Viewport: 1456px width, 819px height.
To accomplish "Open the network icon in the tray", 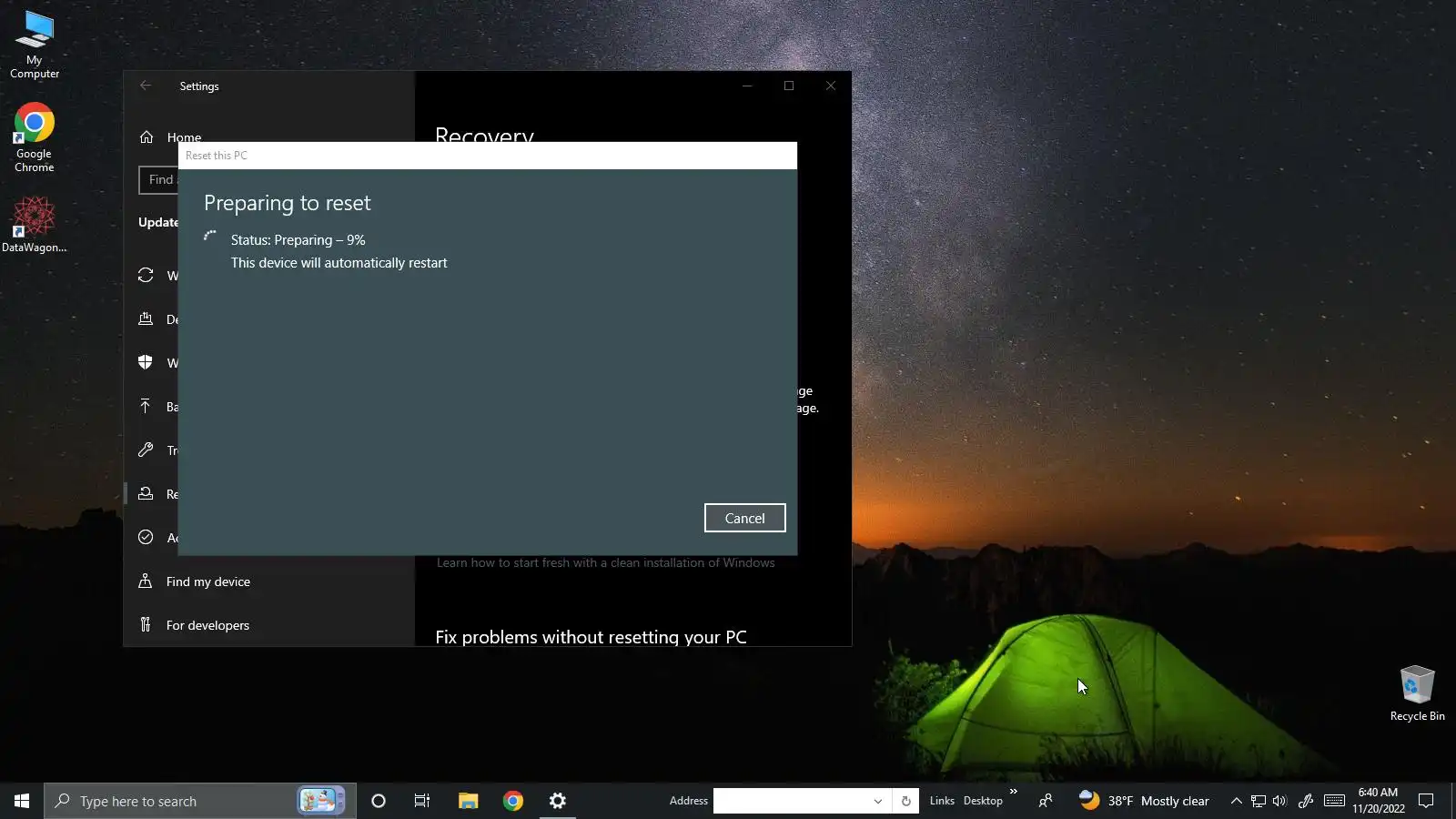I will coord(1259,801).
